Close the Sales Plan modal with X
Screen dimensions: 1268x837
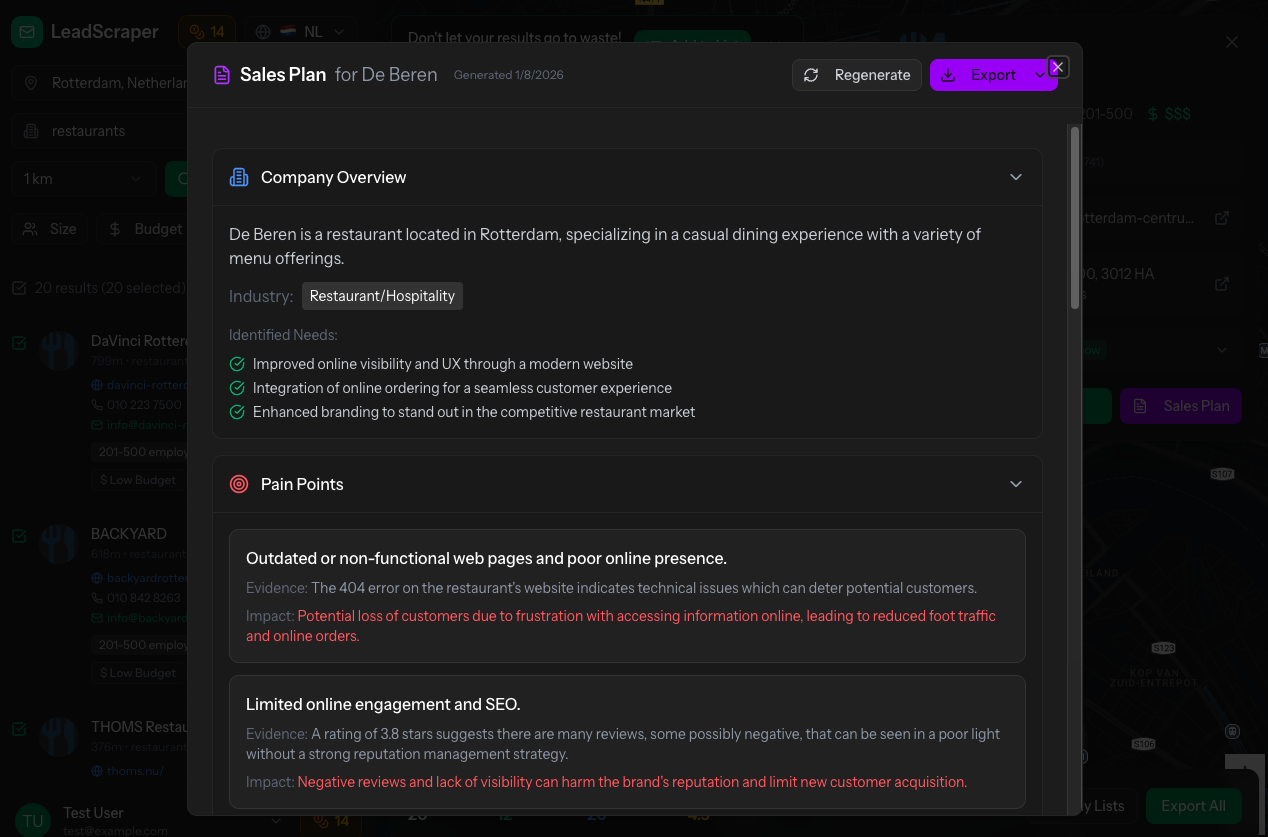(1058, 67)
